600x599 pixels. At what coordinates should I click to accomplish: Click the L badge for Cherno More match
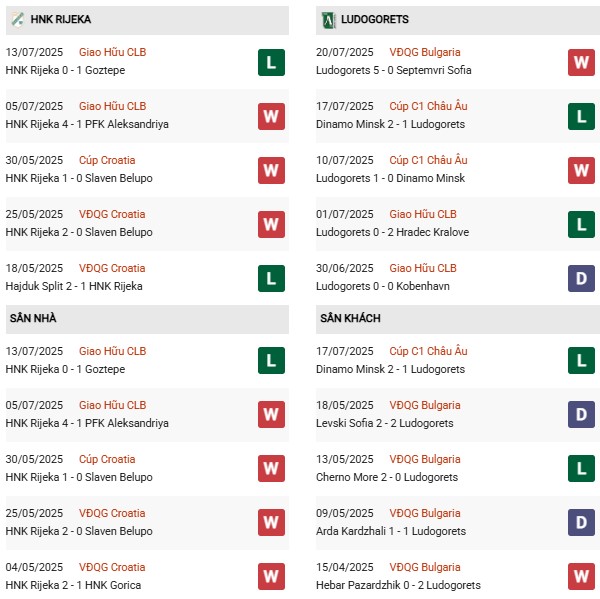pyautogui.click(x=581, y=469)
